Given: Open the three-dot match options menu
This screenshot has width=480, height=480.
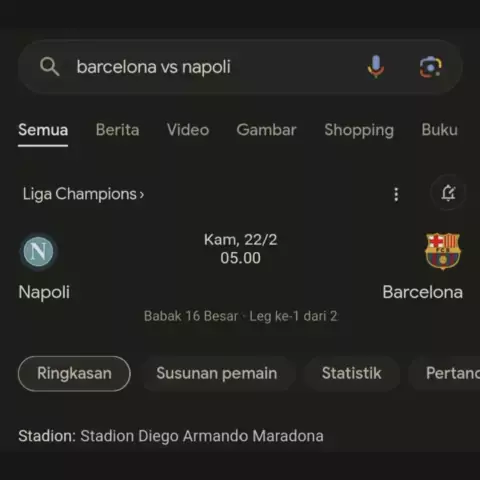Looking at the screenshot, I should point(396,194).
